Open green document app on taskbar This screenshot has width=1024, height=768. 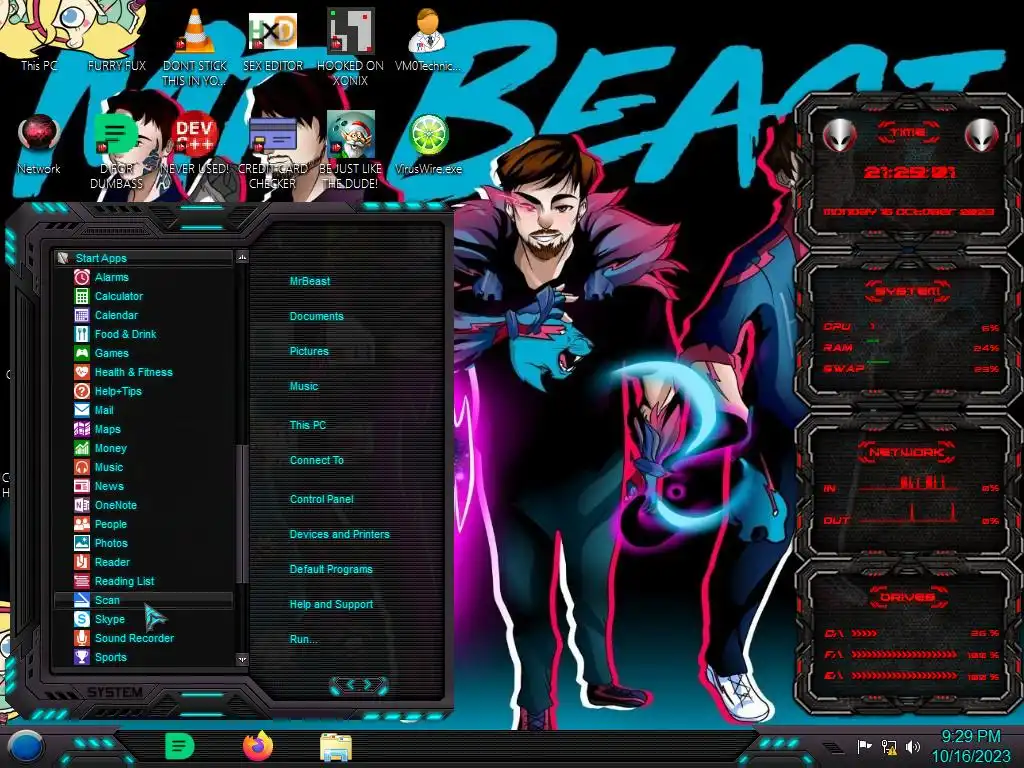point(180,746)
